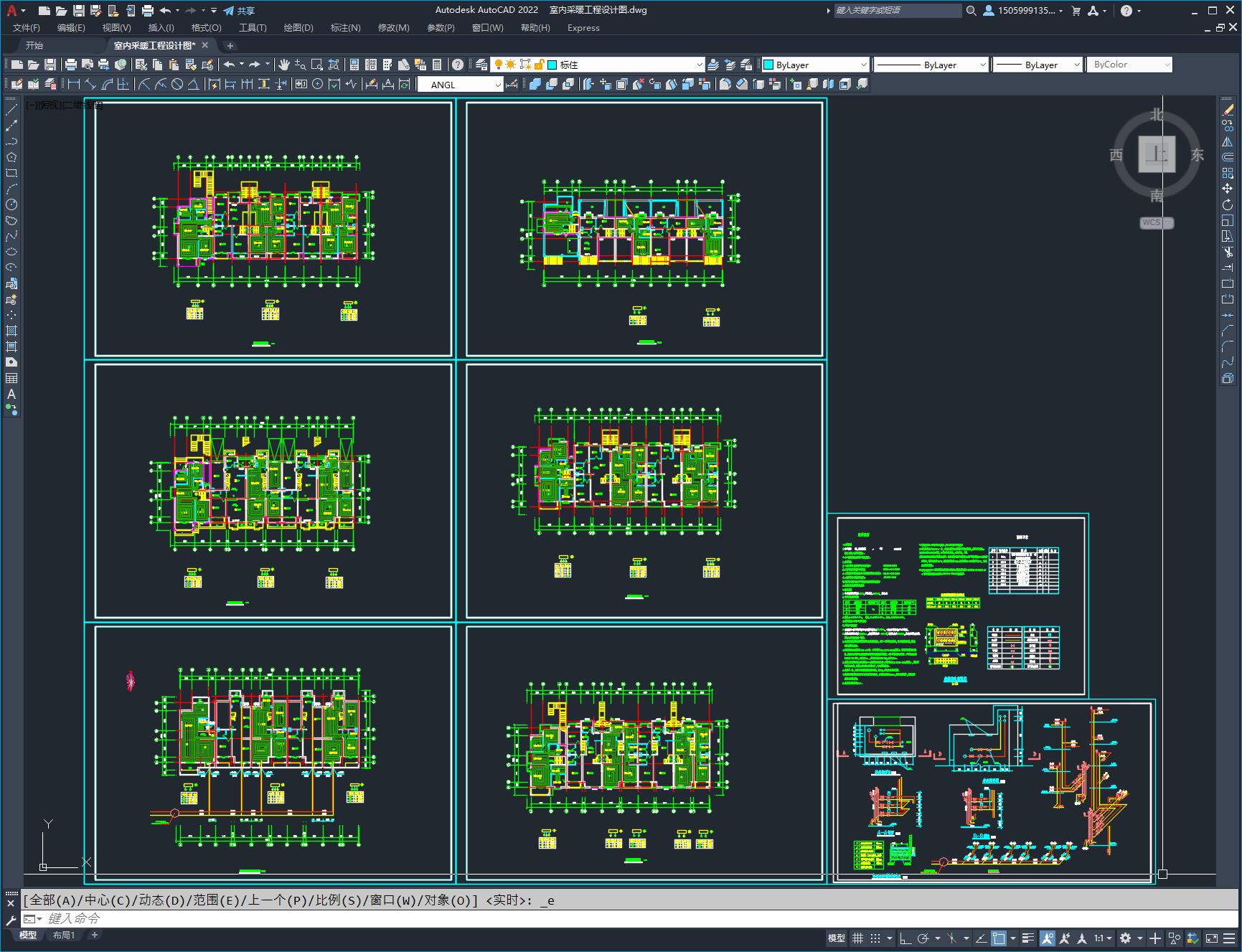This screenshot has height=952, width=1242.
Task: Click the Plot printer icon in standard toolbar
Action: click(x=71, y=65)
